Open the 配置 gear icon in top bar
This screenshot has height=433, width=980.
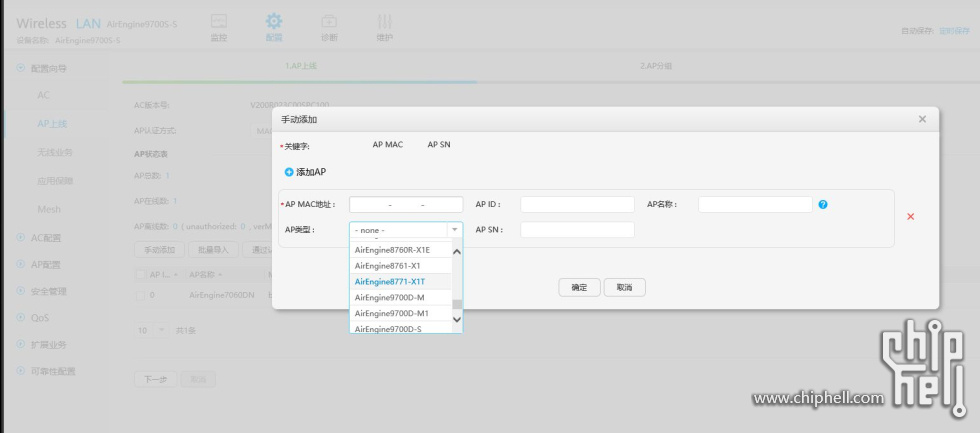[274, 21]
